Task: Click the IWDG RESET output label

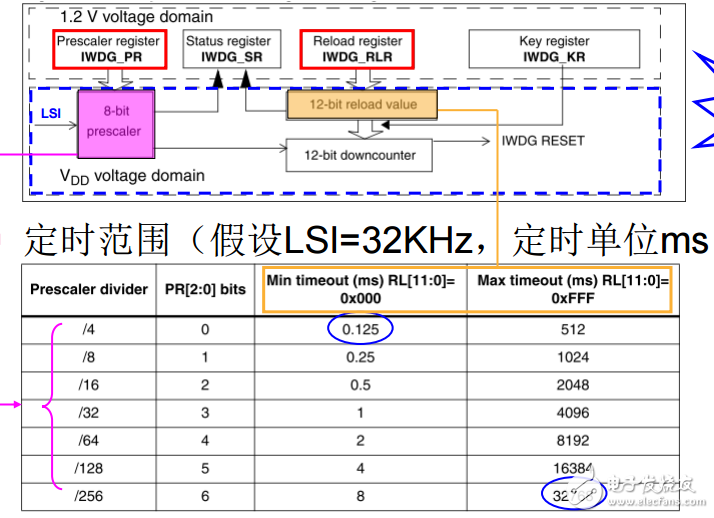Action: 542,141
